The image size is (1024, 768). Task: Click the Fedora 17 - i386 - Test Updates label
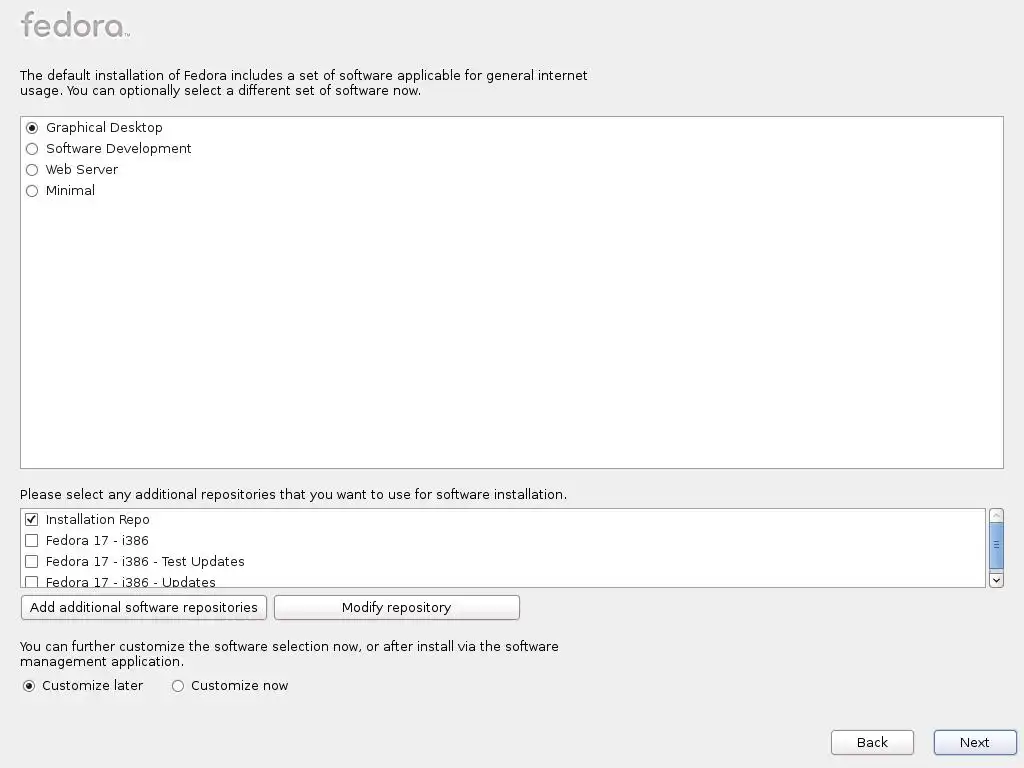145,562
